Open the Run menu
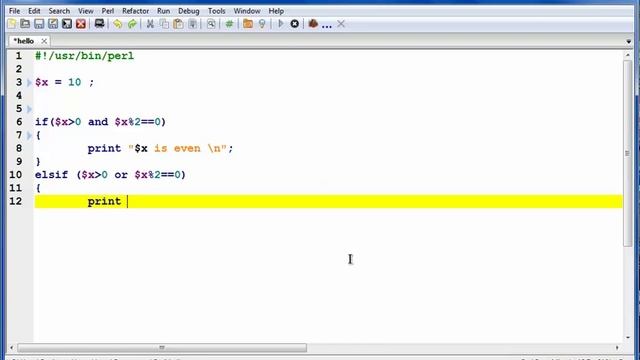640x360 pixels. 163,11
